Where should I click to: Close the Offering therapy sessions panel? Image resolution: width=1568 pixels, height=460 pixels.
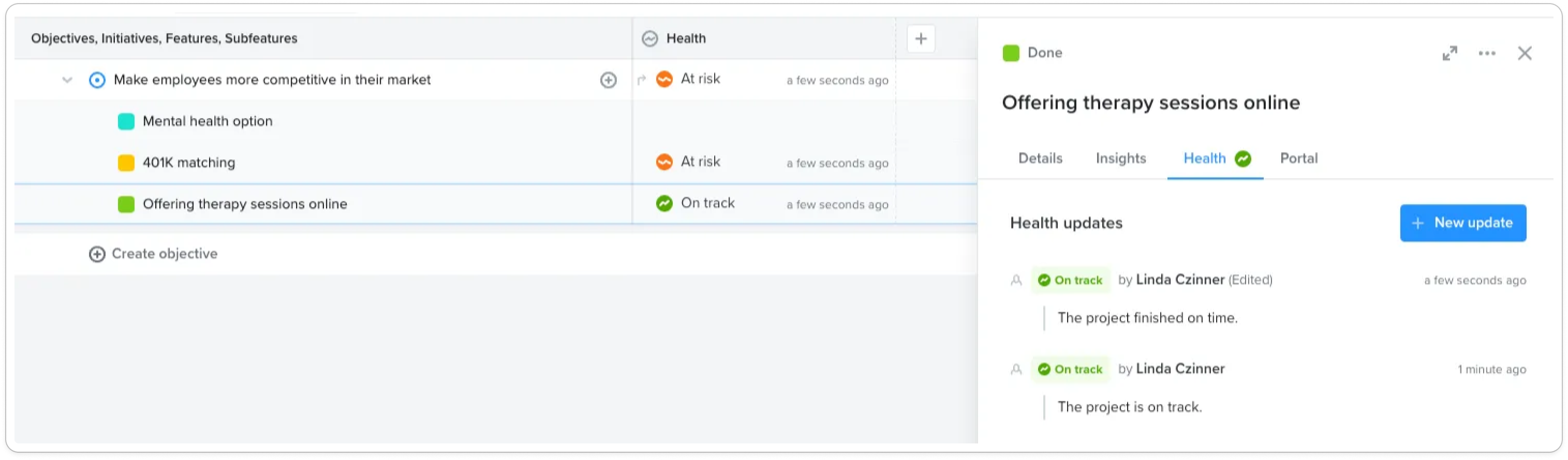1524,53
